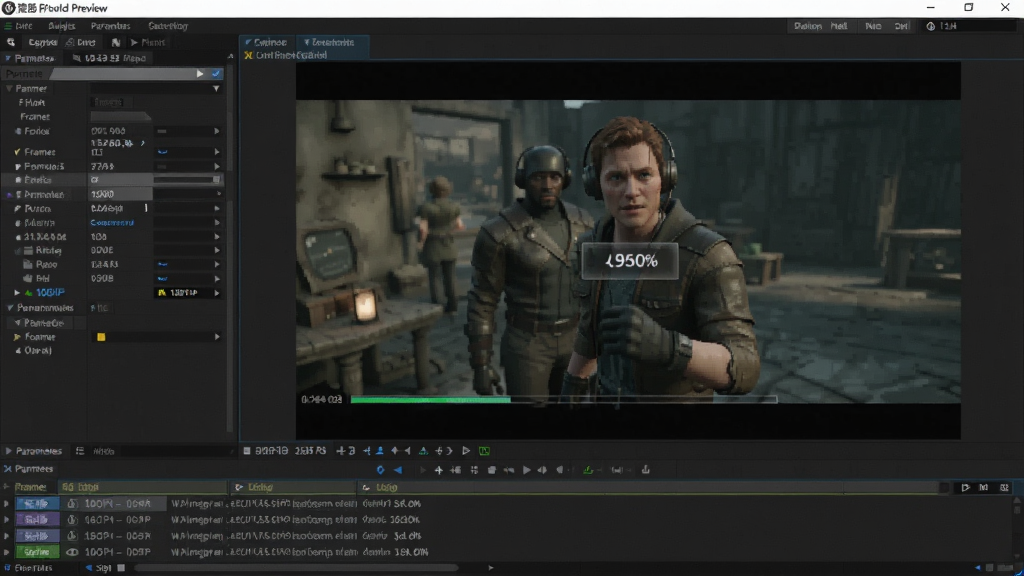Toggle the yellow checkmark beside the Frames row
This screenshot has width=1024, height=576.
click(18, 152)
